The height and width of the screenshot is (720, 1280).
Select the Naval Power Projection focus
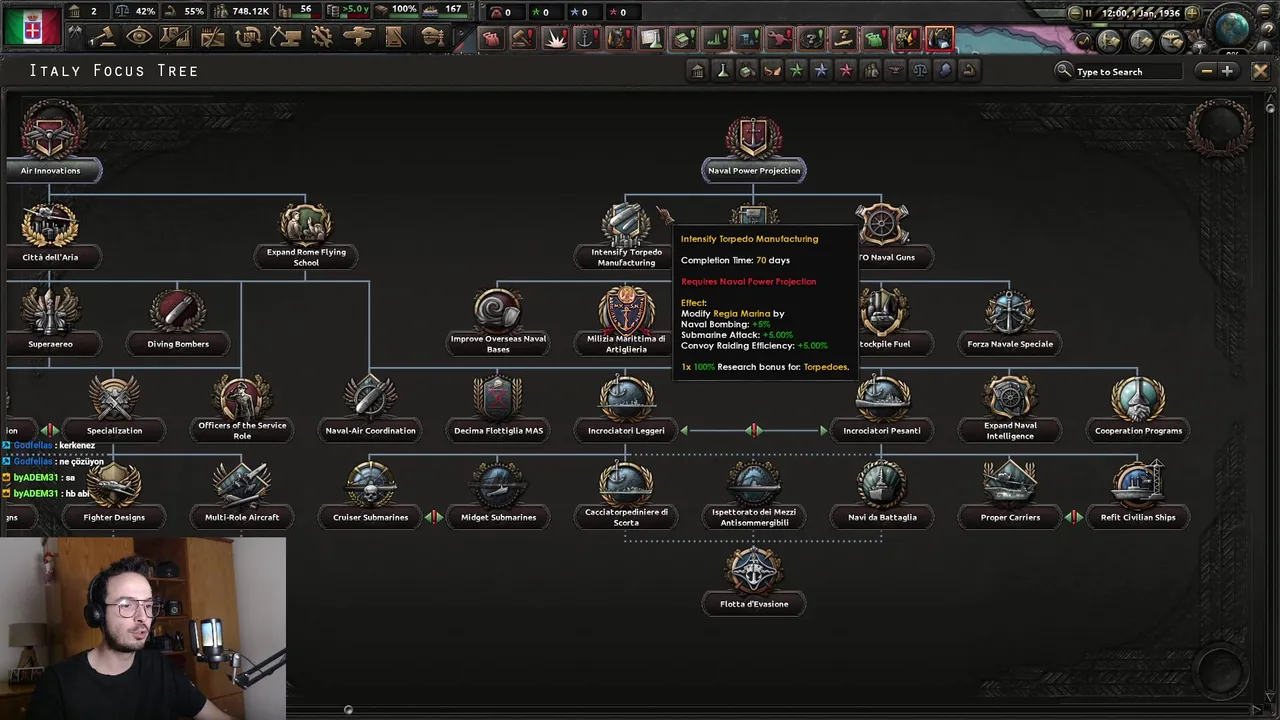pos(753,150)
